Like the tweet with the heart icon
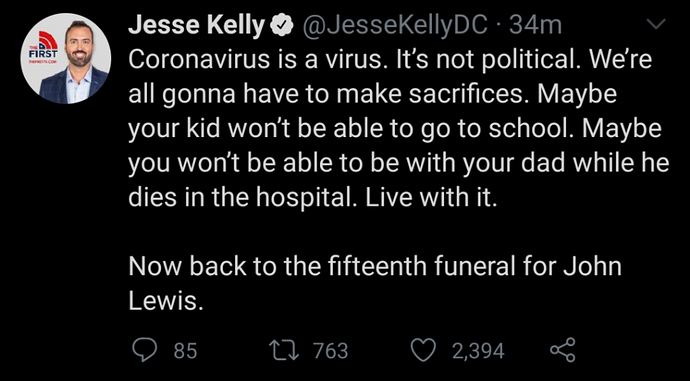The height and width of the screenshot is (381, 690). tap(424, 350)
